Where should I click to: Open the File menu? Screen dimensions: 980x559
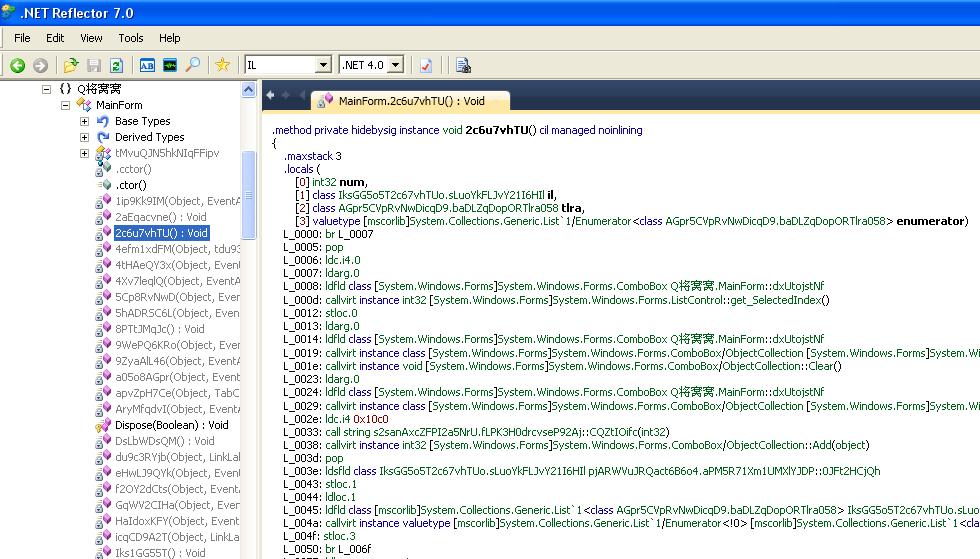pos(22,38)
